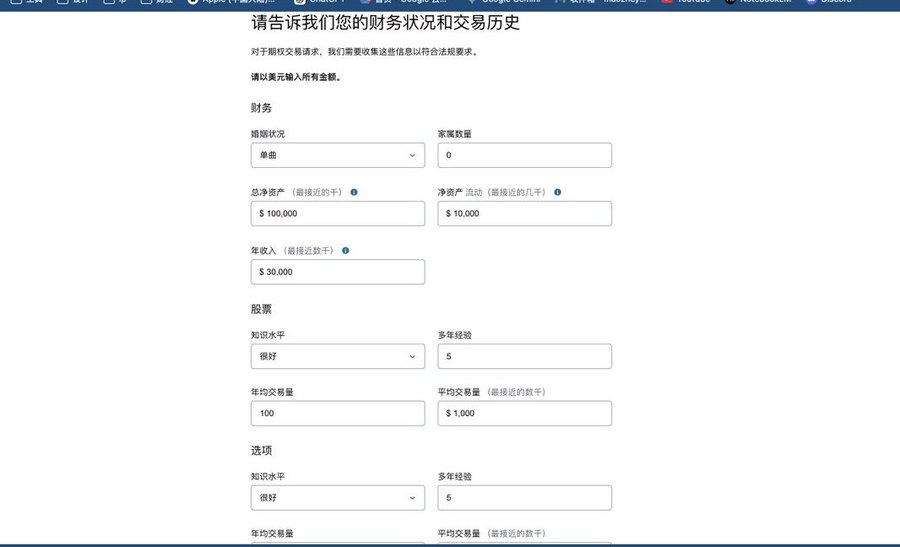
Task: Click the 股票 section title
Action: click(261, 309)
